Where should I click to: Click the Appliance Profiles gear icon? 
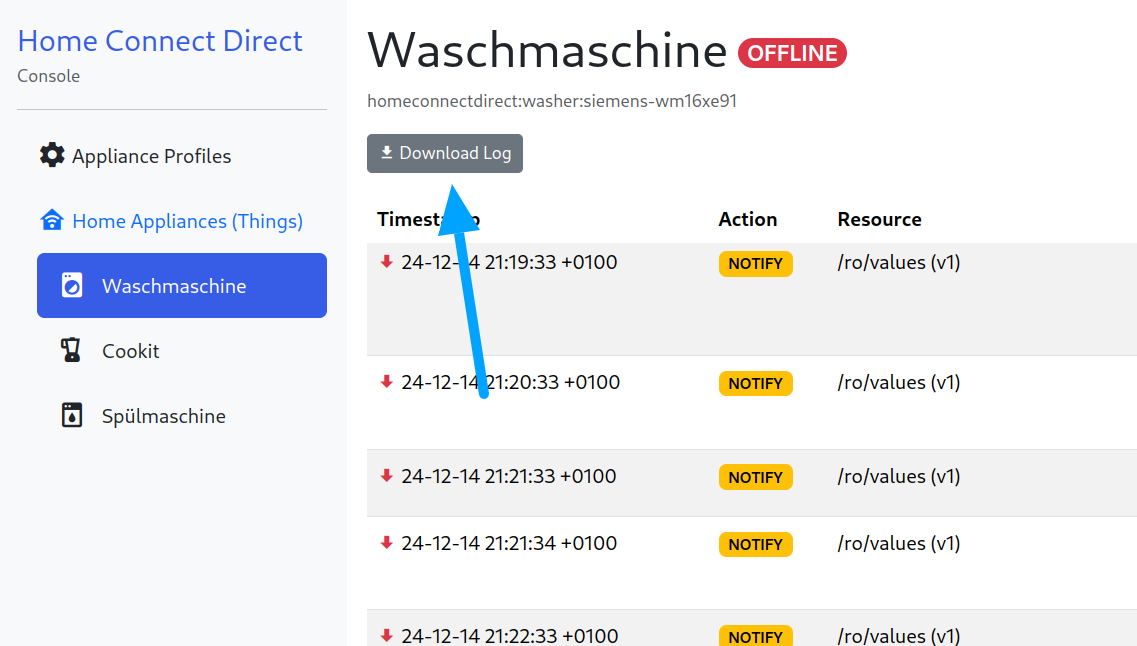pos(52,155)
